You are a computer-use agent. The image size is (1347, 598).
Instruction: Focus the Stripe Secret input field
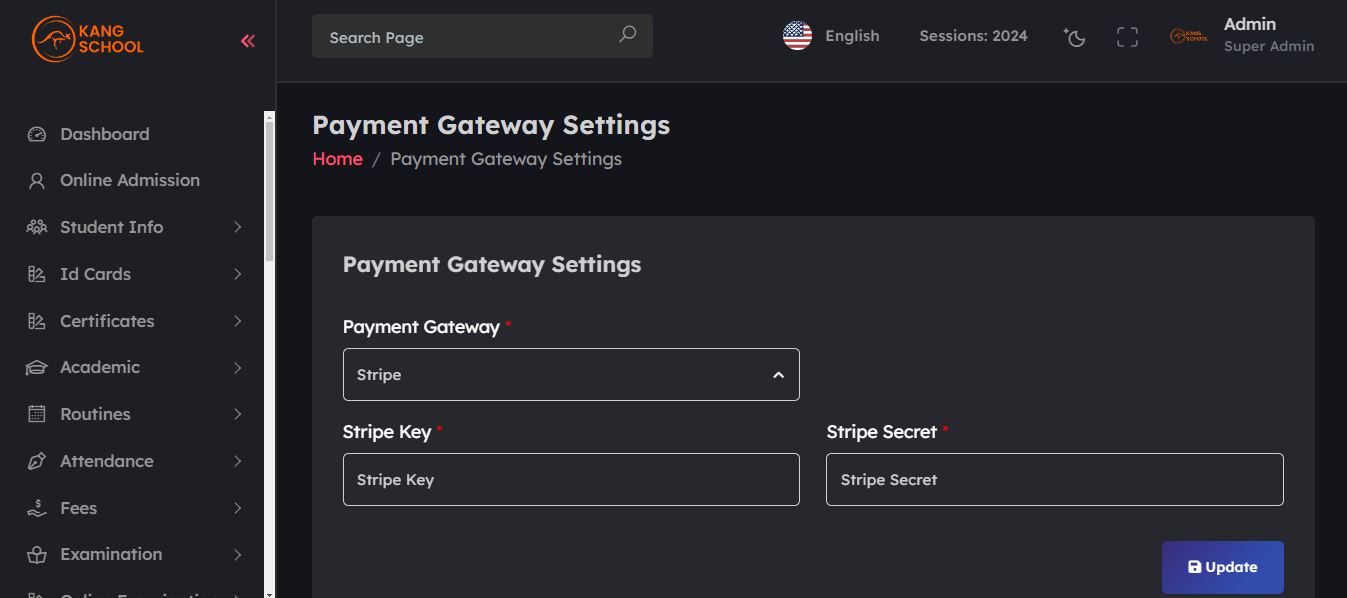(x=1054, y=479)
